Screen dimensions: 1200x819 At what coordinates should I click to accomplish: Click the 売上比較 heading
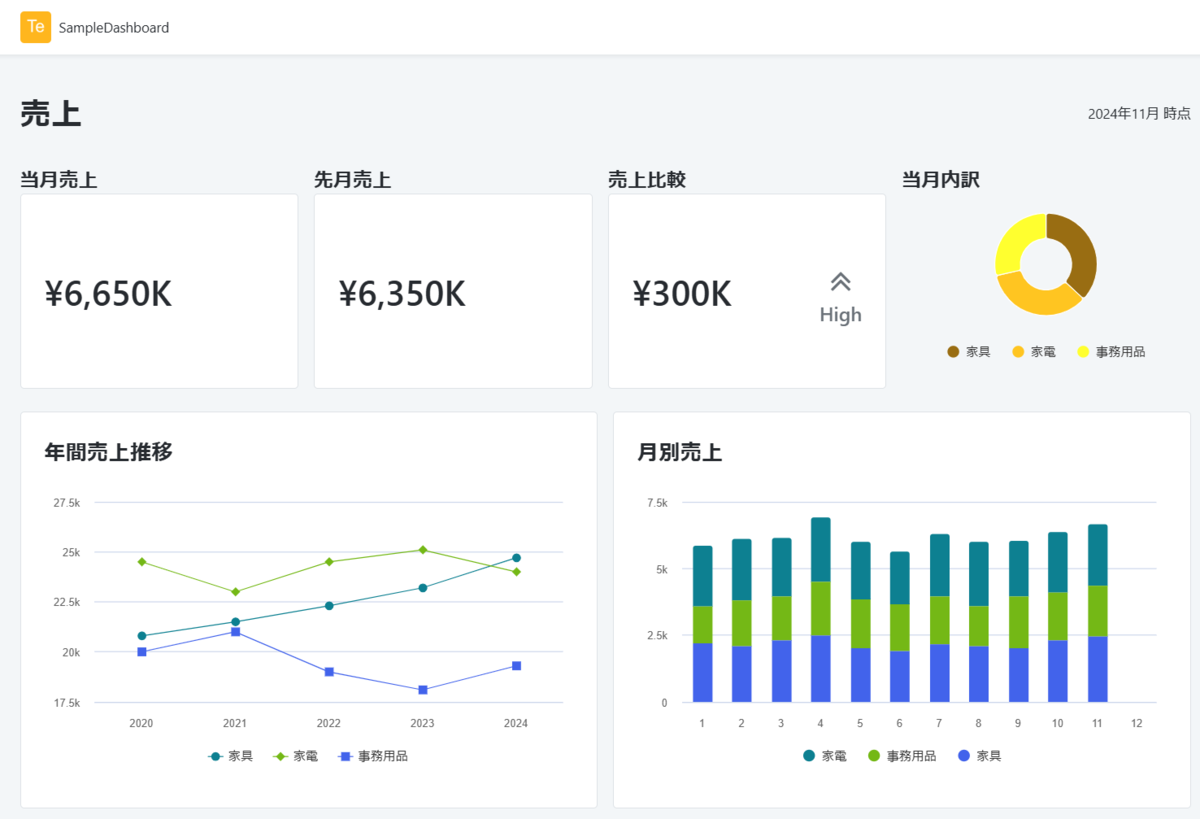647,180
